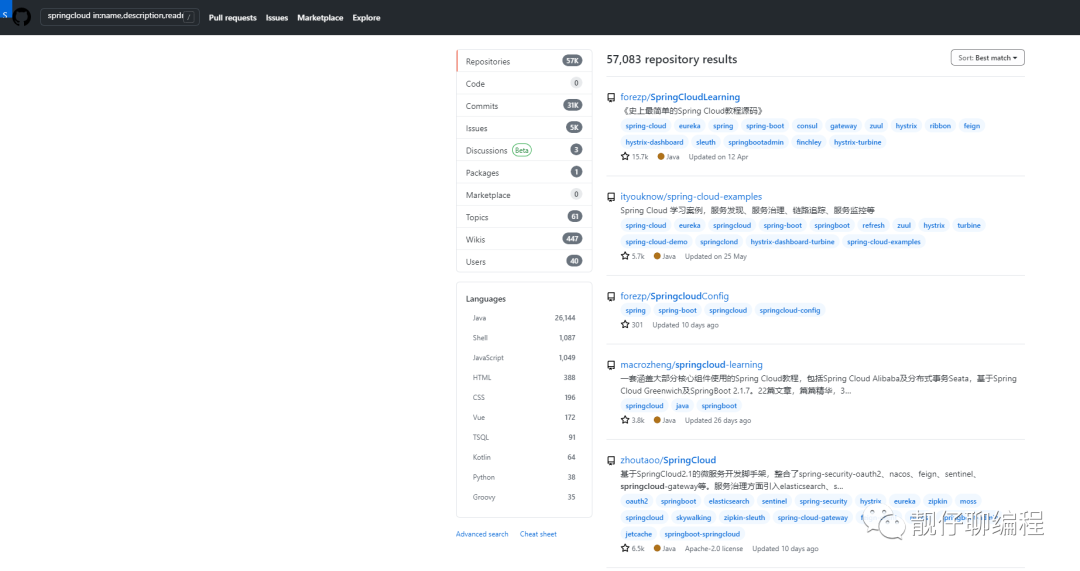Open the forezp/SpringCloudLearning repository

680,97
